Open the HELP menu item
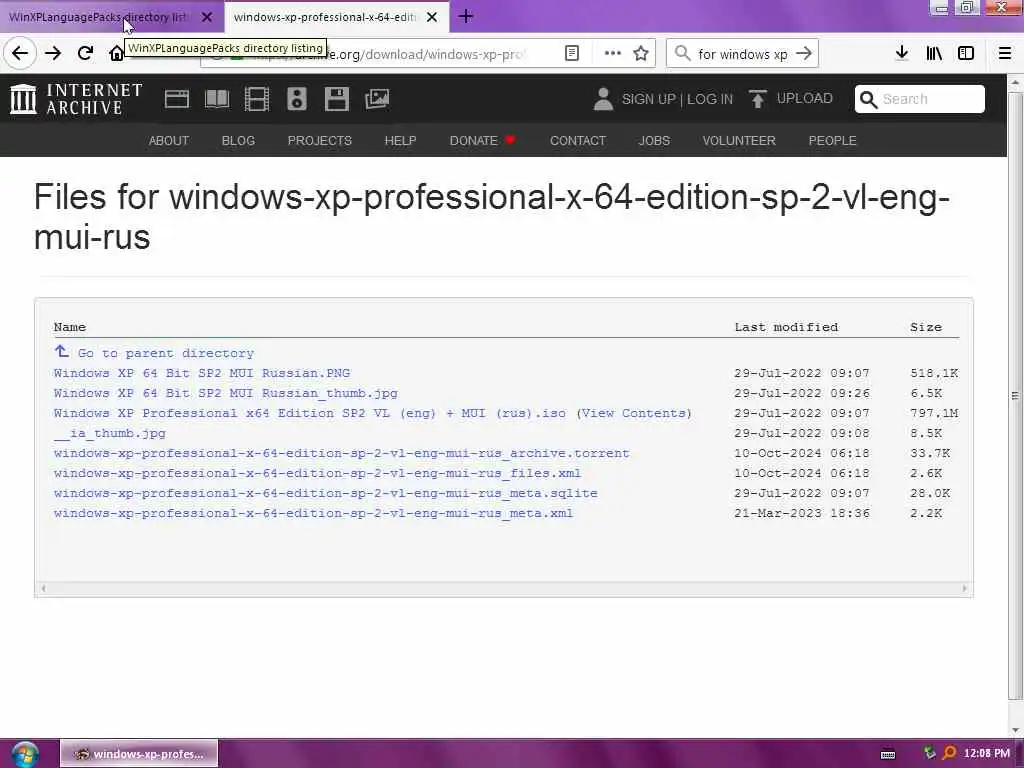 tap(400, 140)
